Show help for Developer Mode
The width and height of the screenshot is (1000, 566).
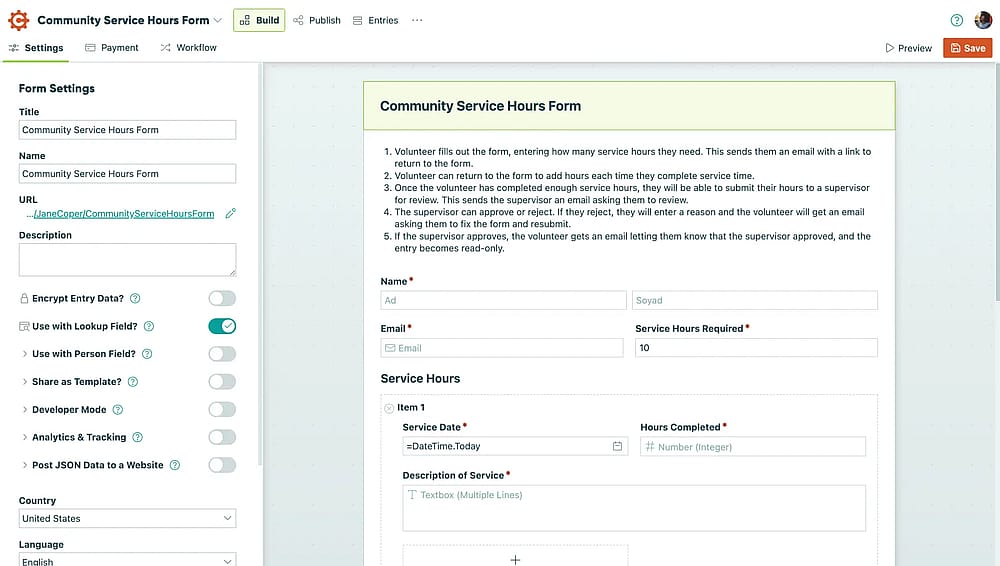coord(117,409)
